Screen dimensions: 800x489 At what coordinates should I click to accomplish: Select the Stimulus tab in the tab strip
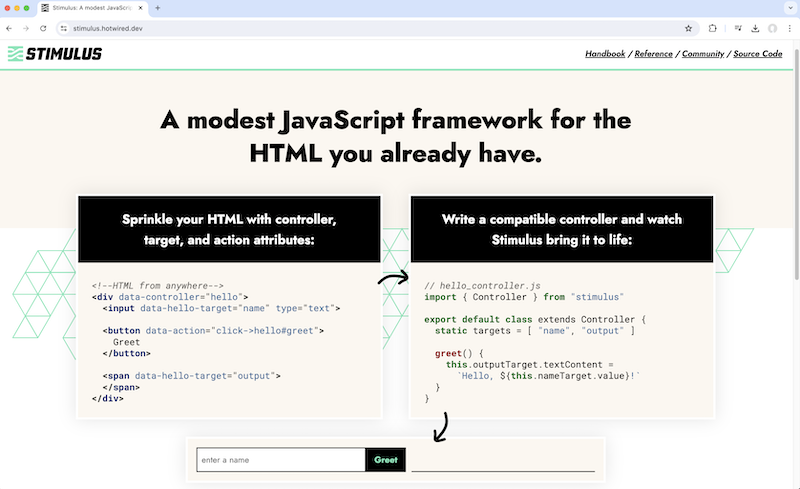(90, 8)
